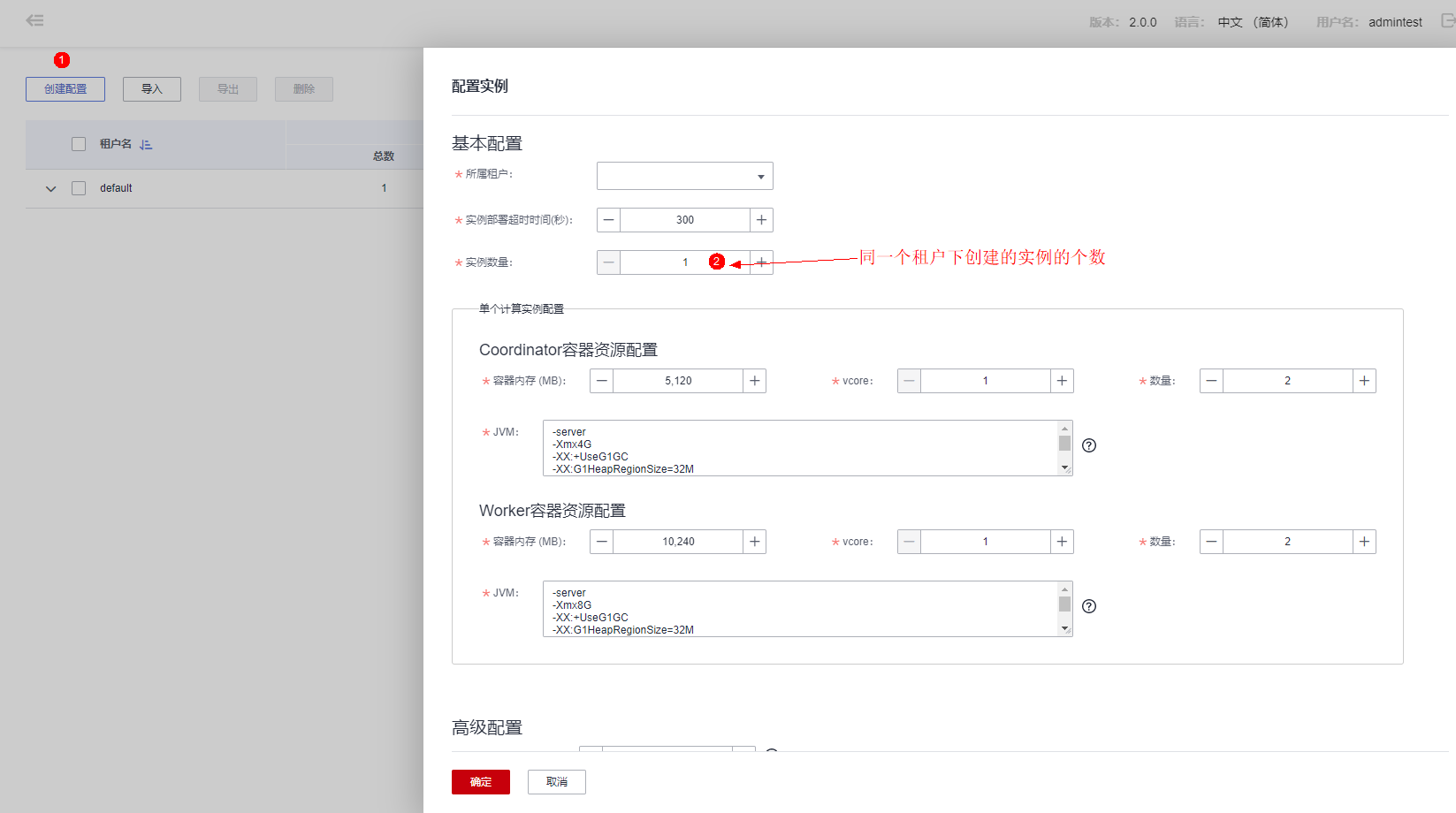Sort the tenant name column
The height and width of the screenshot is (813, 1456).
pyautogui.click(x=146, y=144)
